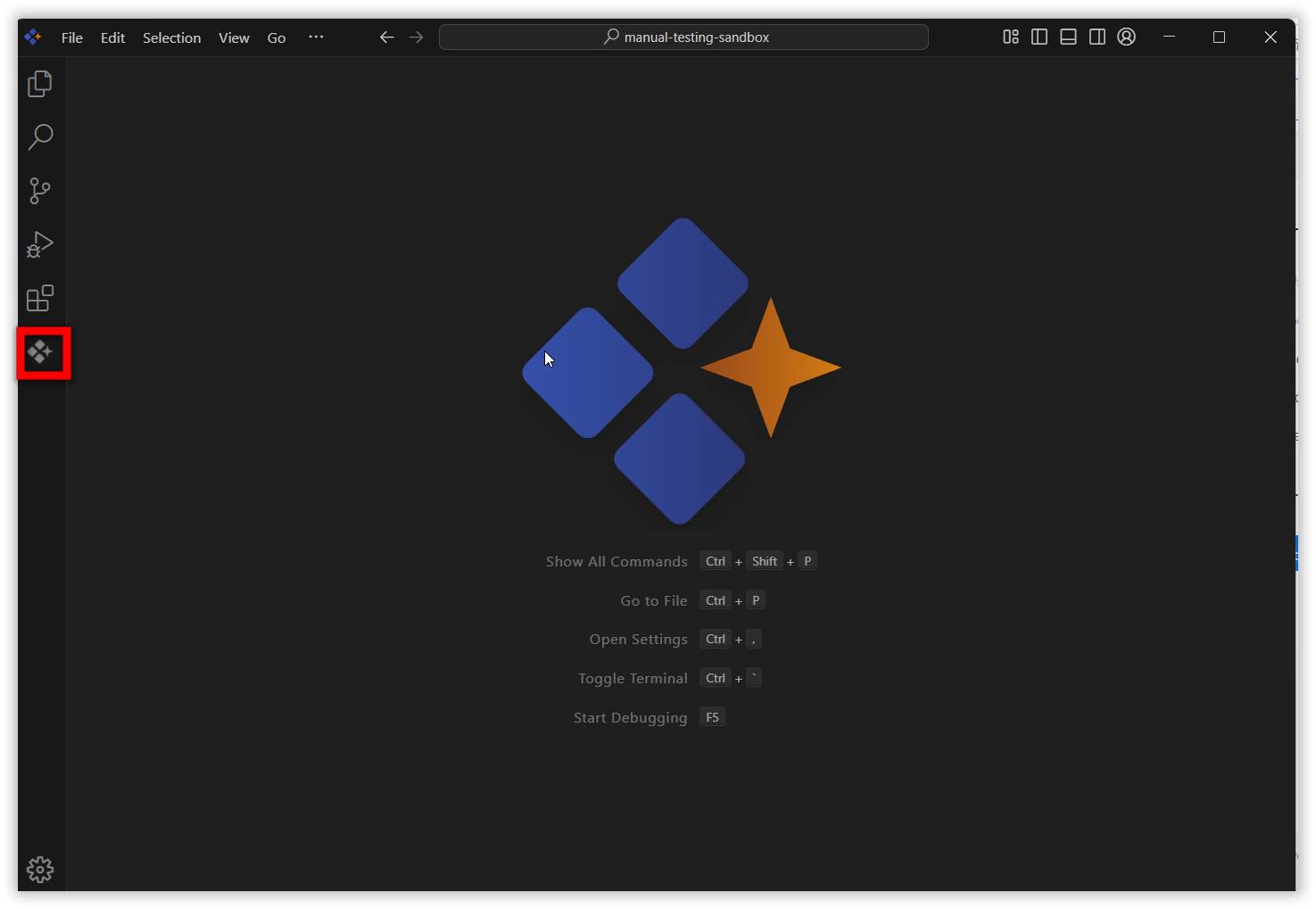
Task: Go forward with the right arrow
Action: click(416, 37)
